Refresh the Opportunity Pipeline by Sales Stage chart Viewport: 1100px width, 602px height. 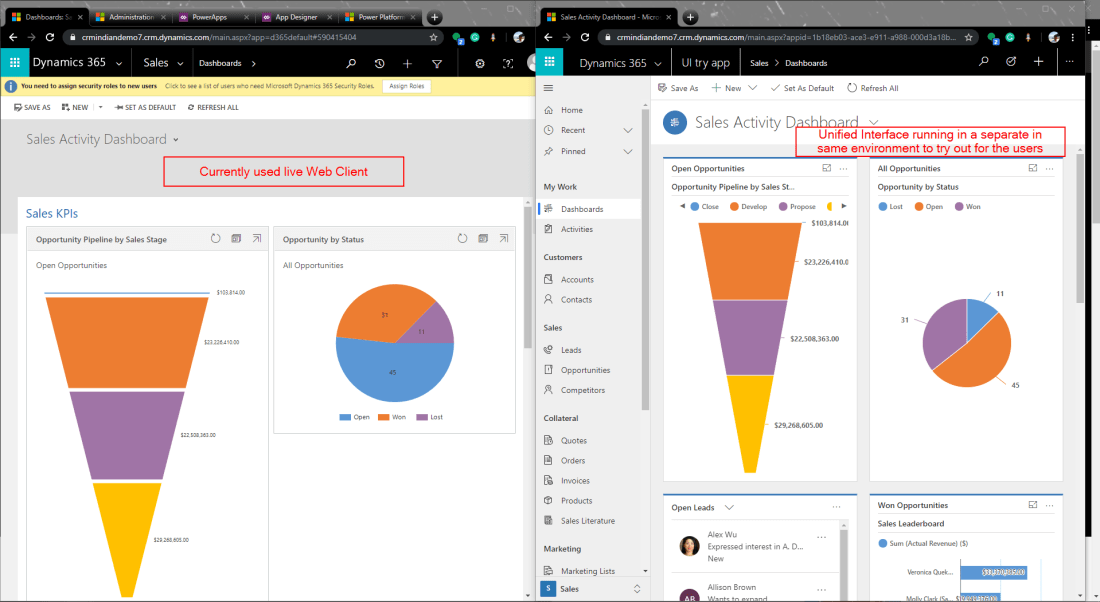(215, 239)
